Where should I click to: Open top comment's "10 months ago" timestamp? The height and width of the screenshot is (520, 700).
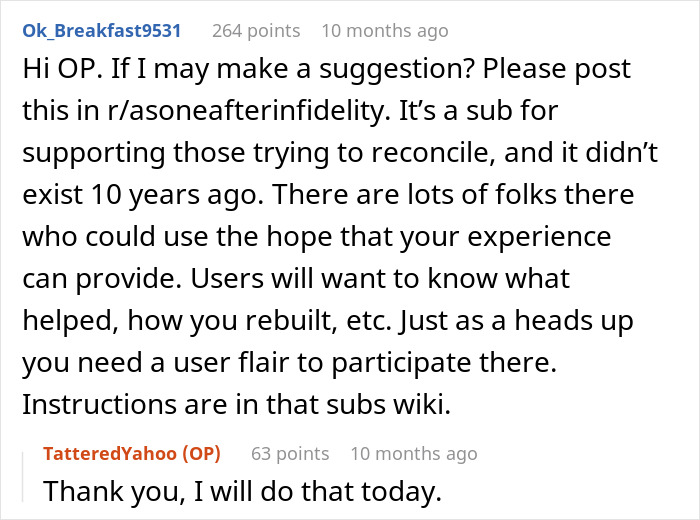coord(384,31)
